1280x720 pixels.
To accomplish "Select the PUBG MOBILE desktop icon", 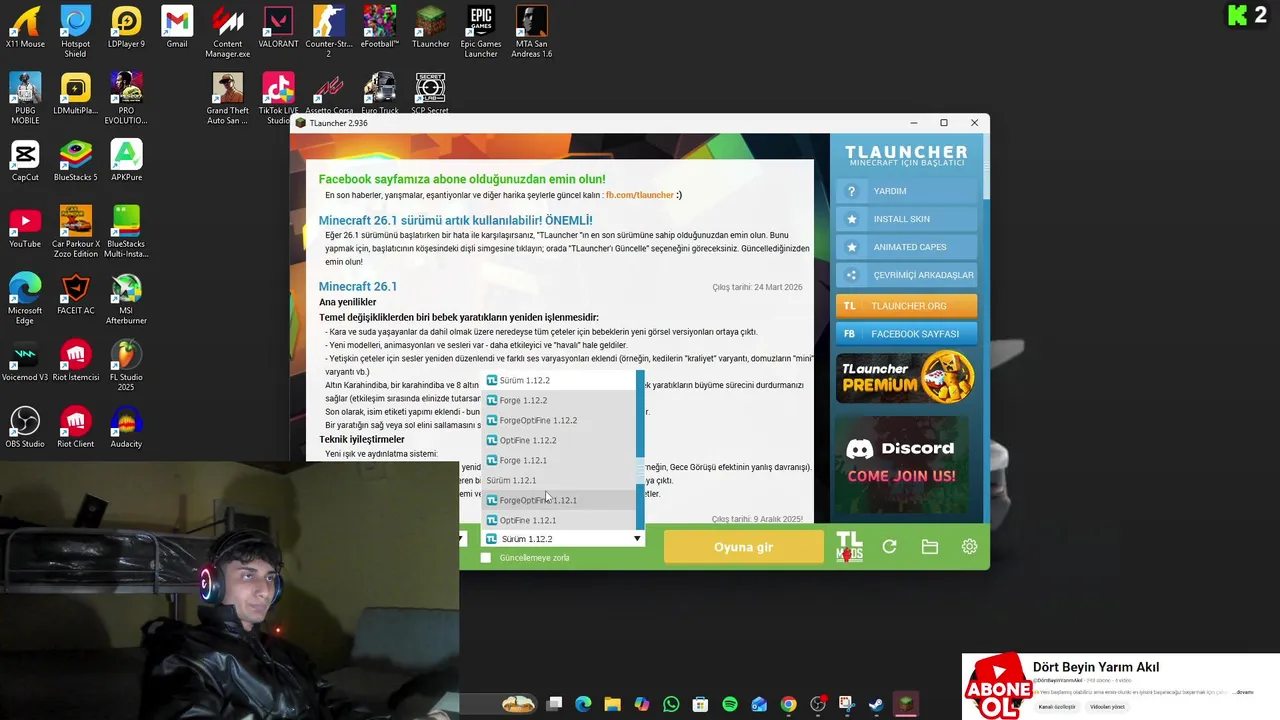I will point(25,98).
